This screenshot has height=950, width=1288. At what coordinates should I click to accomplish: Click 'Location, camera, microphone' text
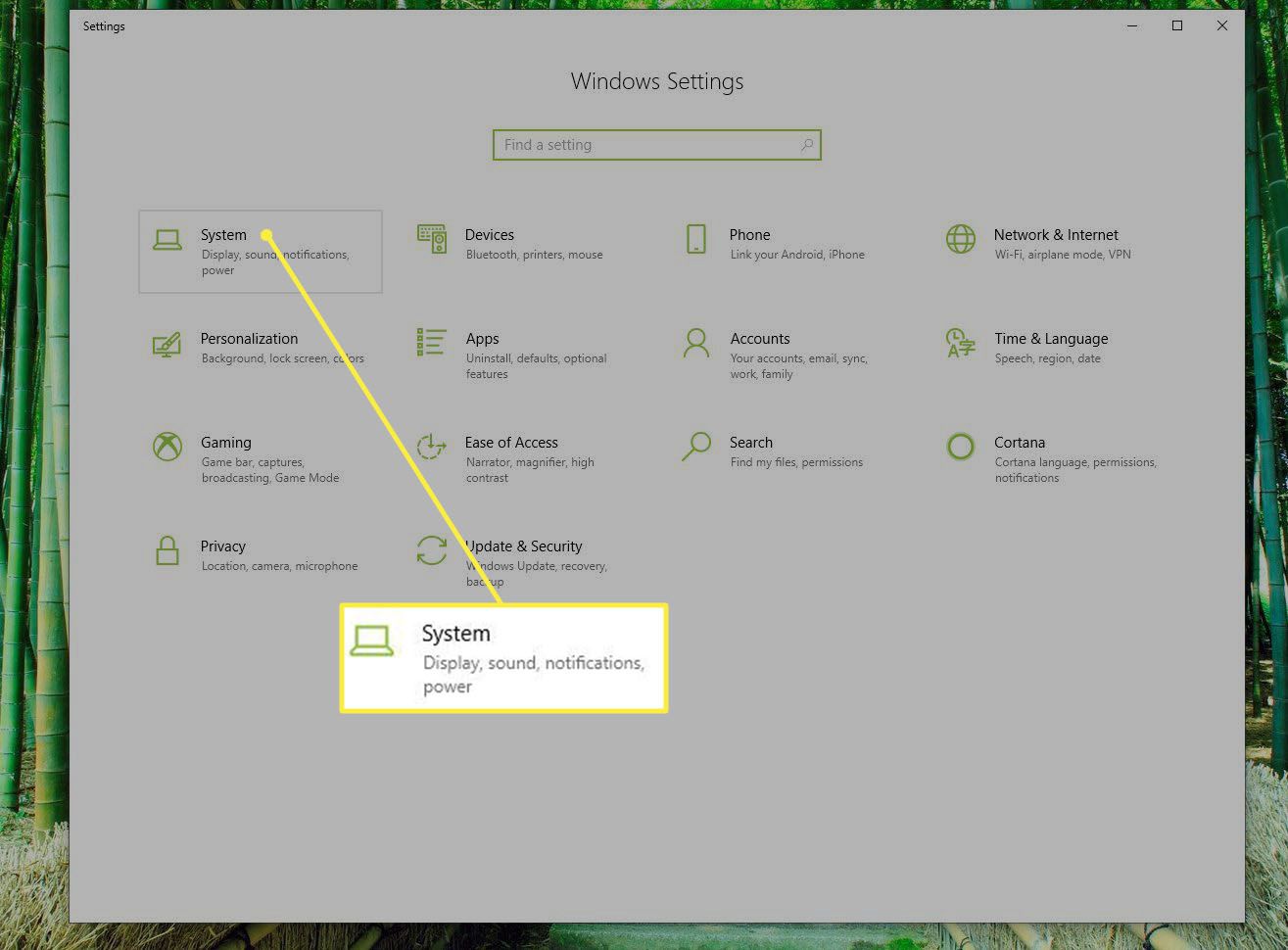tap(280, 566)
